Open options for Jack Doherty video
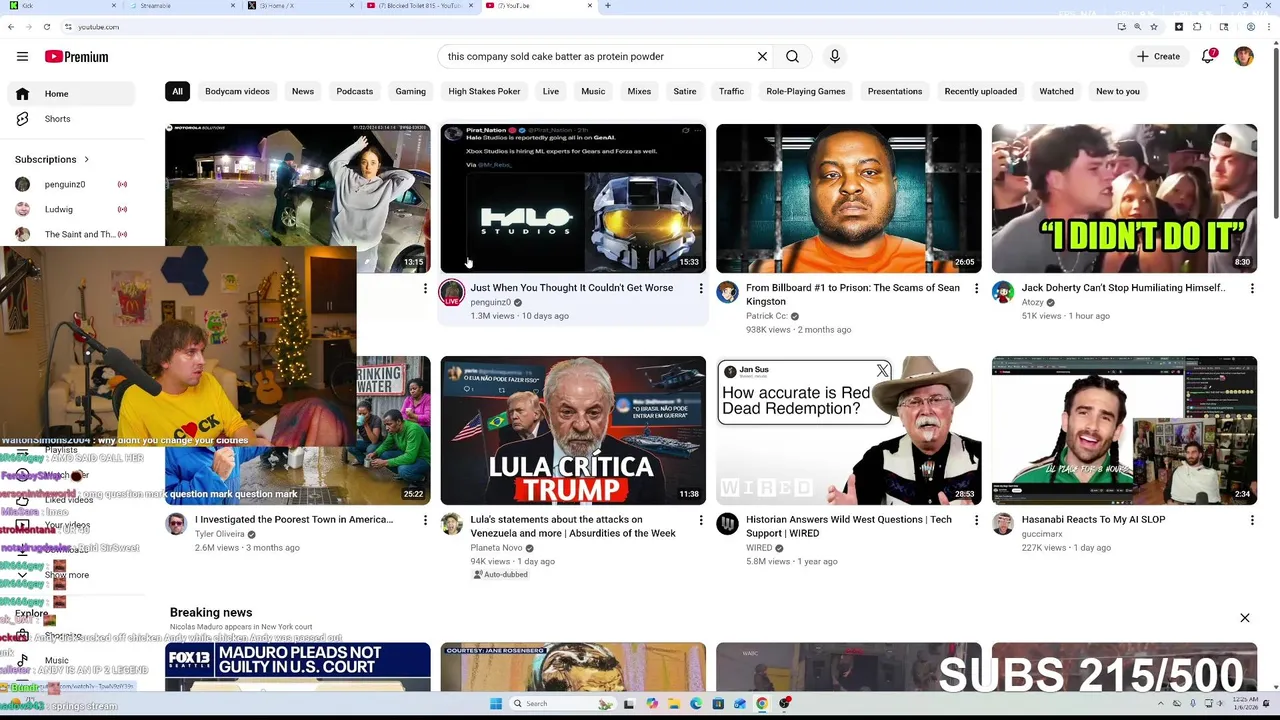This screenshot has width=1280, height=720. (x=1252, y=289)
